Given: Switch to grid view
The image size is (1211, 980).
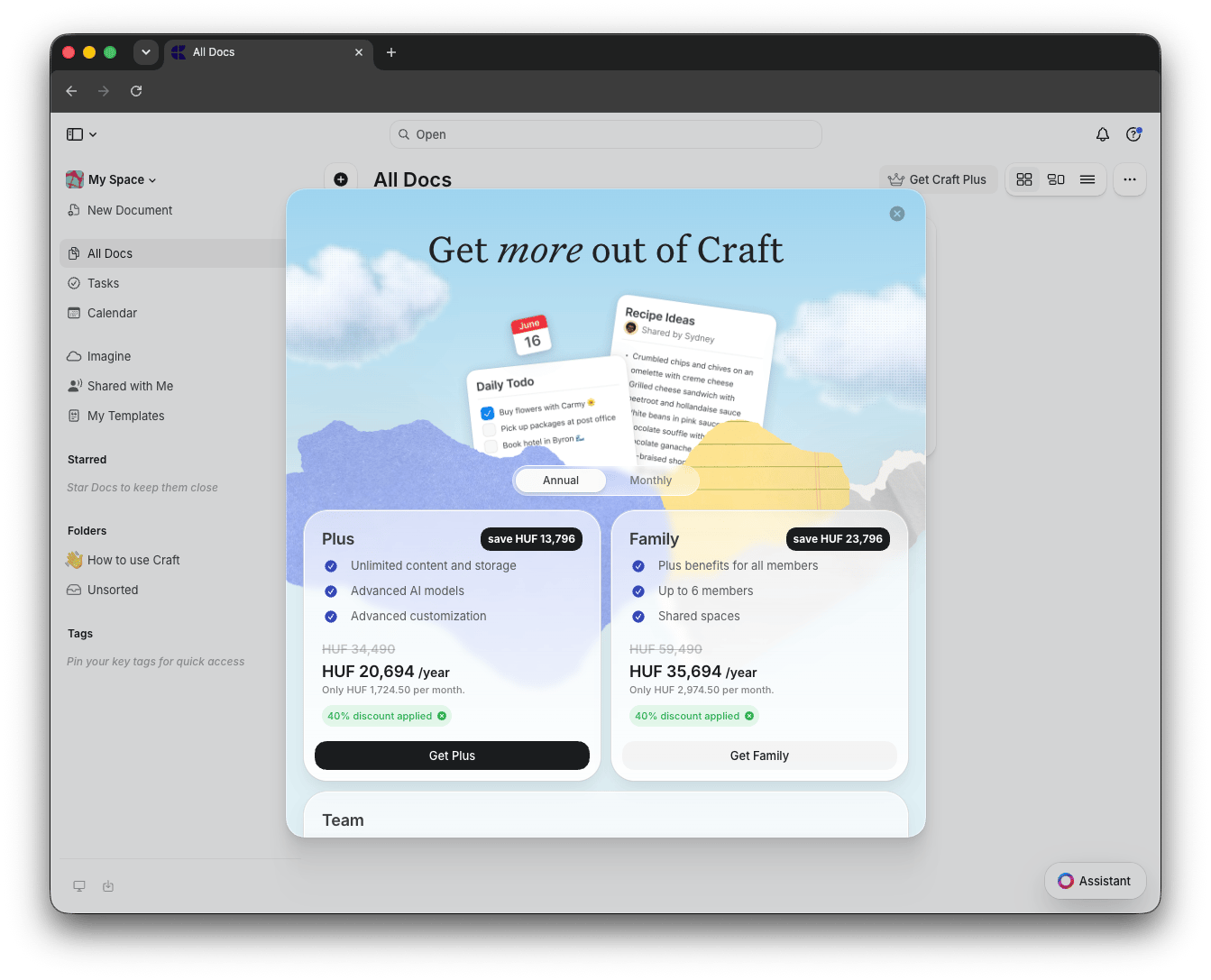Looking at the screenshot, I should pos(1023,179).
